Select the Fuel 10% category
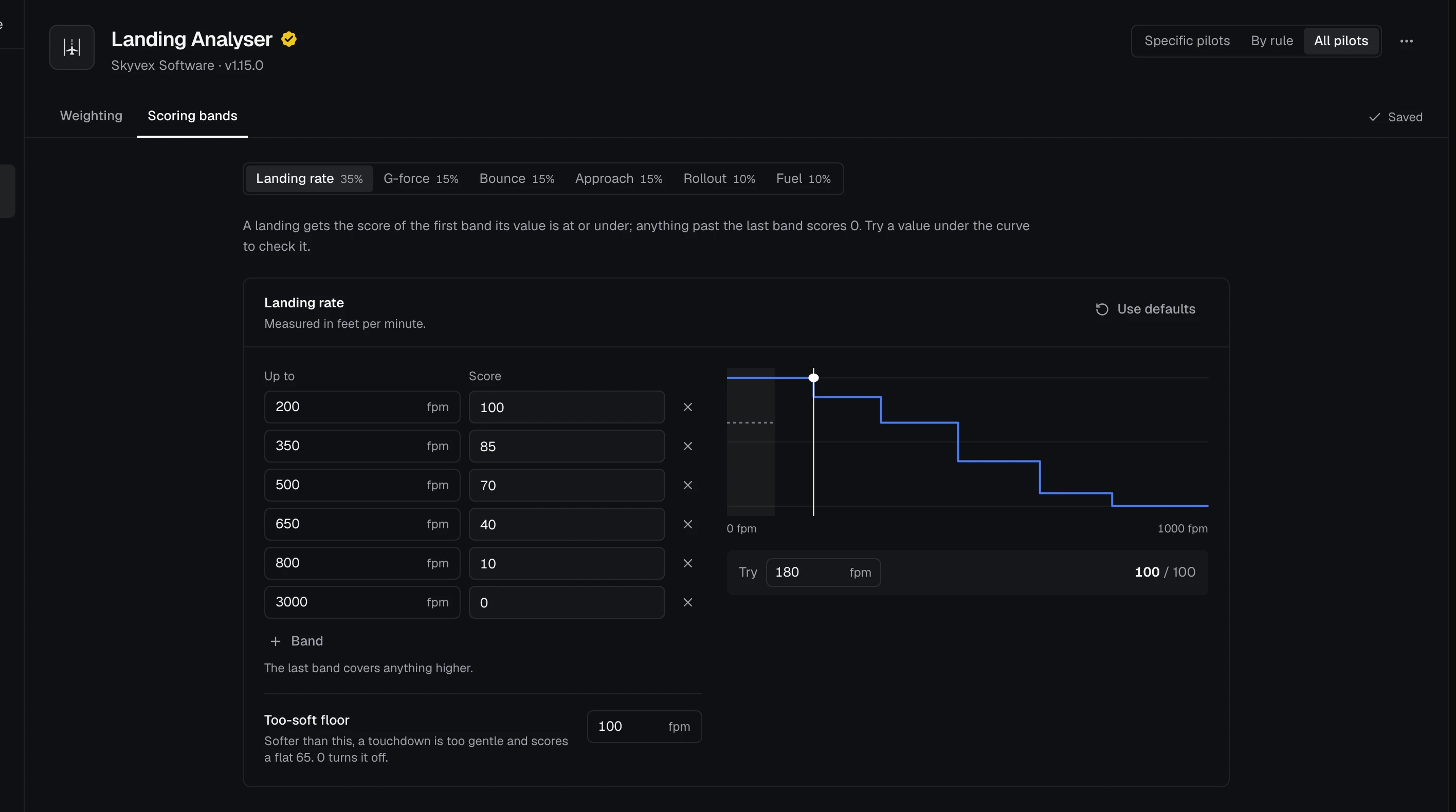The height and width of the screenshot is (812, 1456). 803,178
